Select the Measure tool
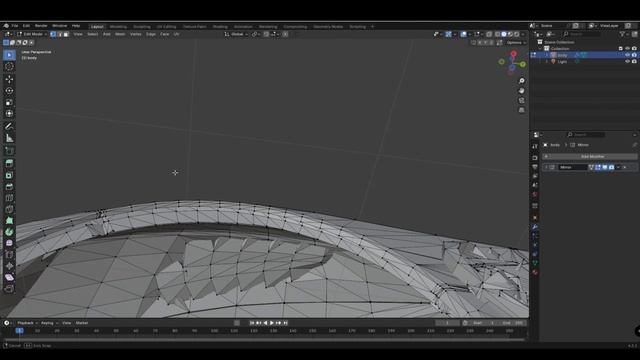This screenshot has height=360, width=640. pyautogui.click(x=9, y=138)
